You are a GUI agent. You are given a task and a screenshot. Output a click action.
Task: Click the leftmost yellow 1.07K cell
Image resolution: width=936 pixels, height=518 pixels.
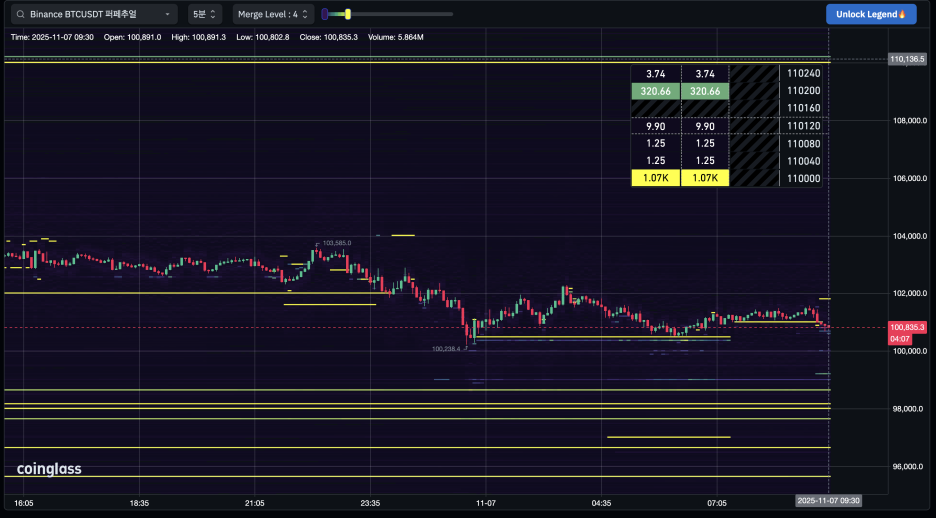click(x=655, y=178)
